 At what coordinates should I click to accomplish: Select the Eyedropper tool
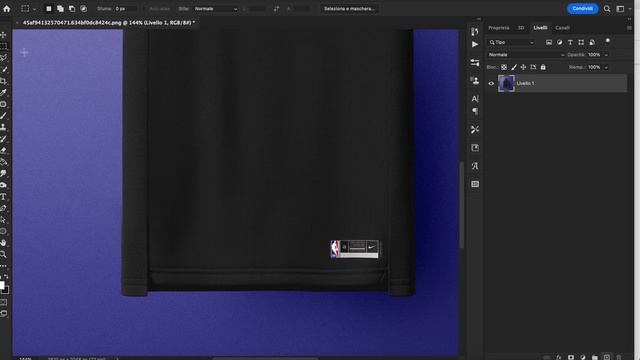point(4,92)
